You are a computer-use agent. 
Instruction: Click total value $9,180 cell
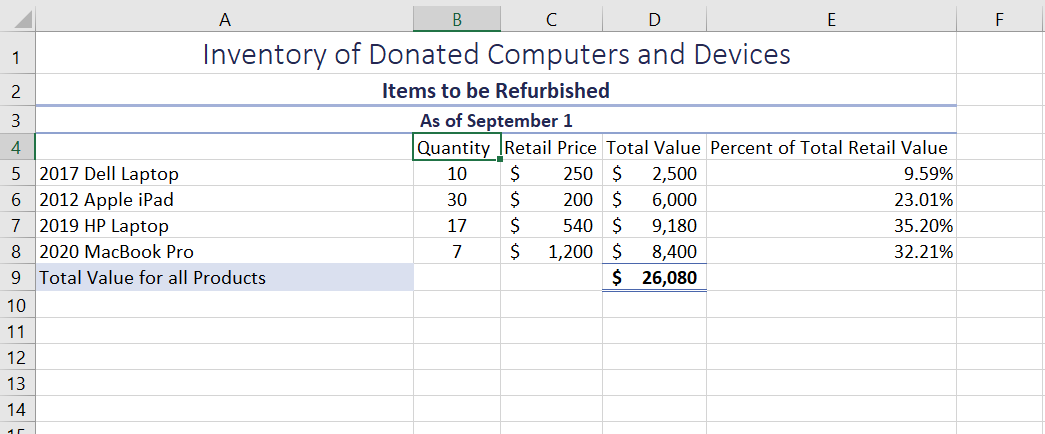(x=654, y=225)
